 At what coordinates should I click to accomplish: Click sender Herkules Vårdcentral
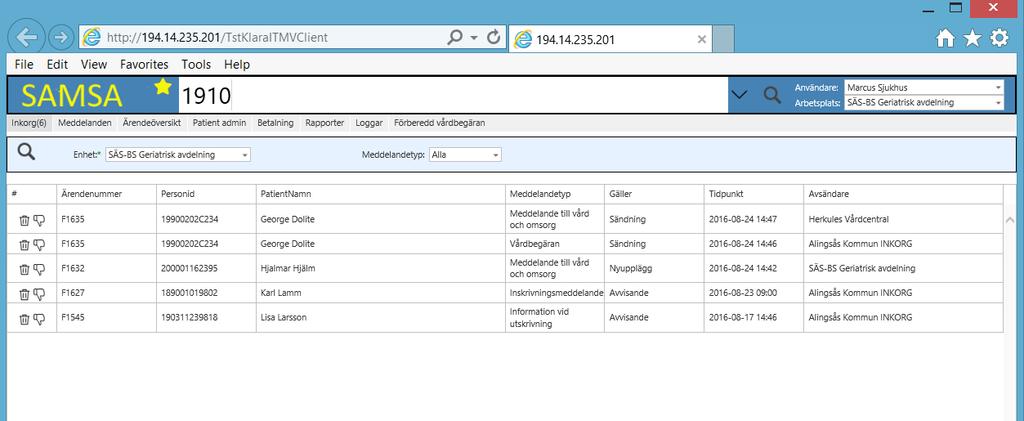coord(848,219)
